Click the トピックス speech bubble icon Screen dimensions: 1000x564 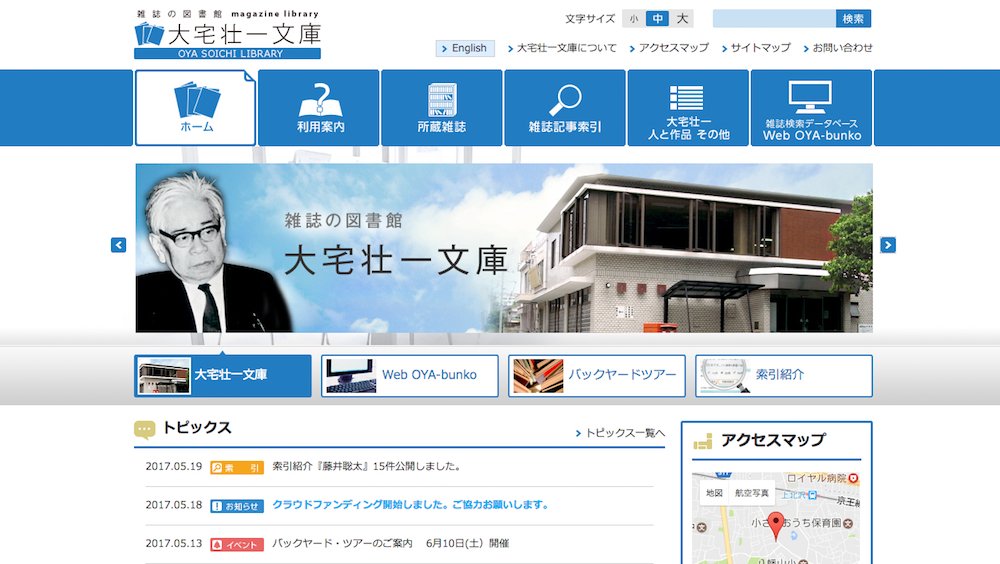(x=145, y=429)
